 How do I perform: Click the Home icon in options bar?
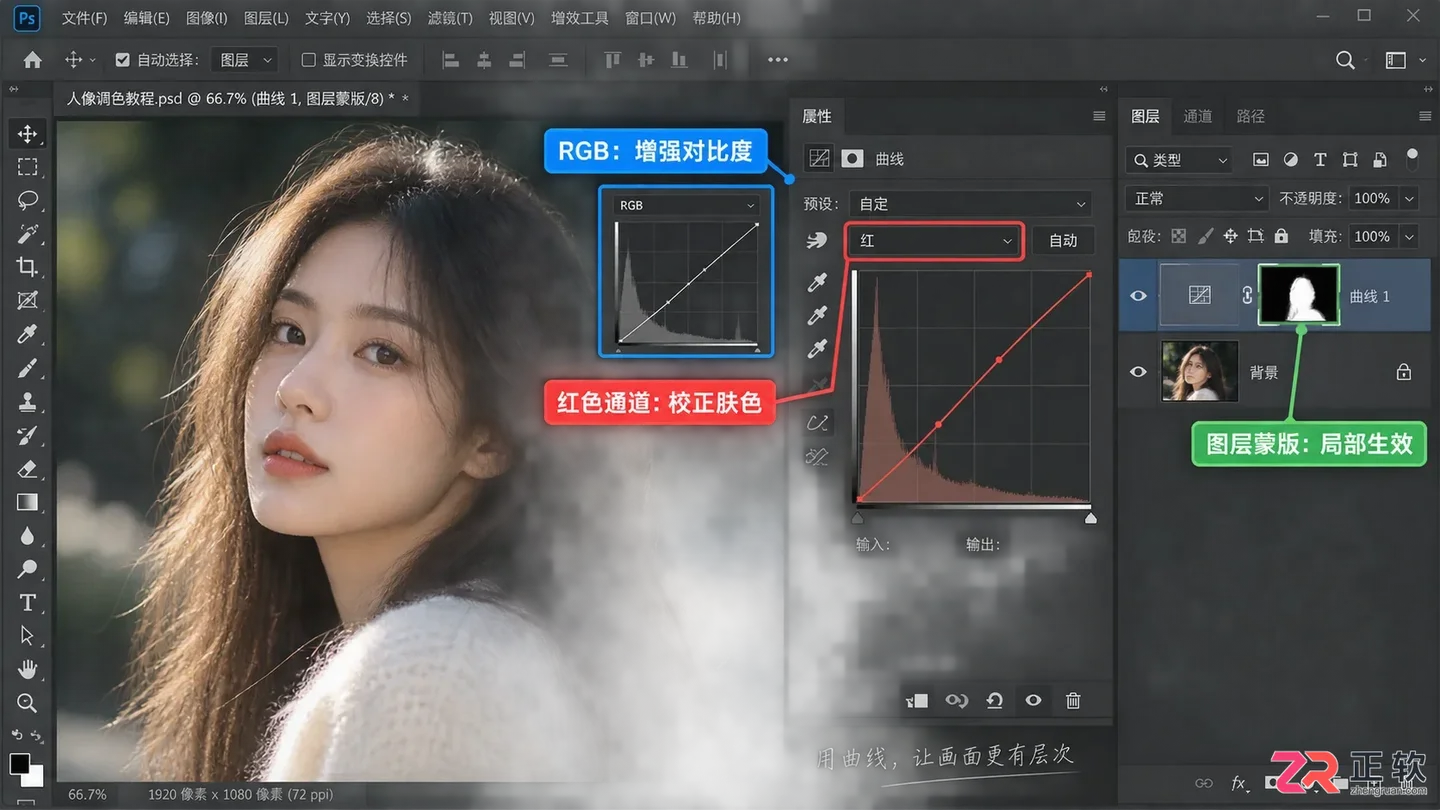coord(32,60)
